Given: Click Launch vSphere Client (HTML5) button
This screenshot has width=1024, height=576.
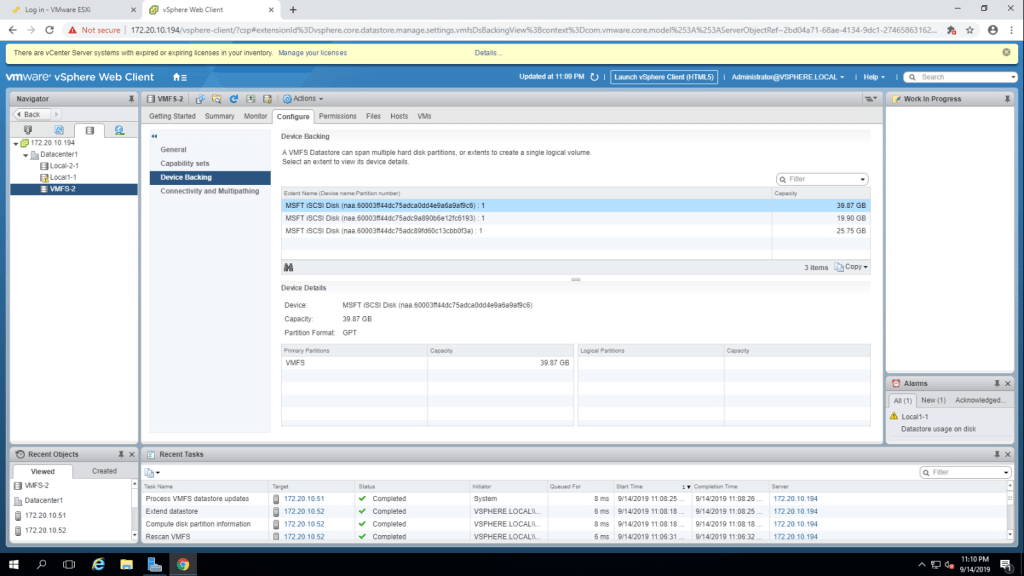Looking at the screenshot, I should (664, 77).
